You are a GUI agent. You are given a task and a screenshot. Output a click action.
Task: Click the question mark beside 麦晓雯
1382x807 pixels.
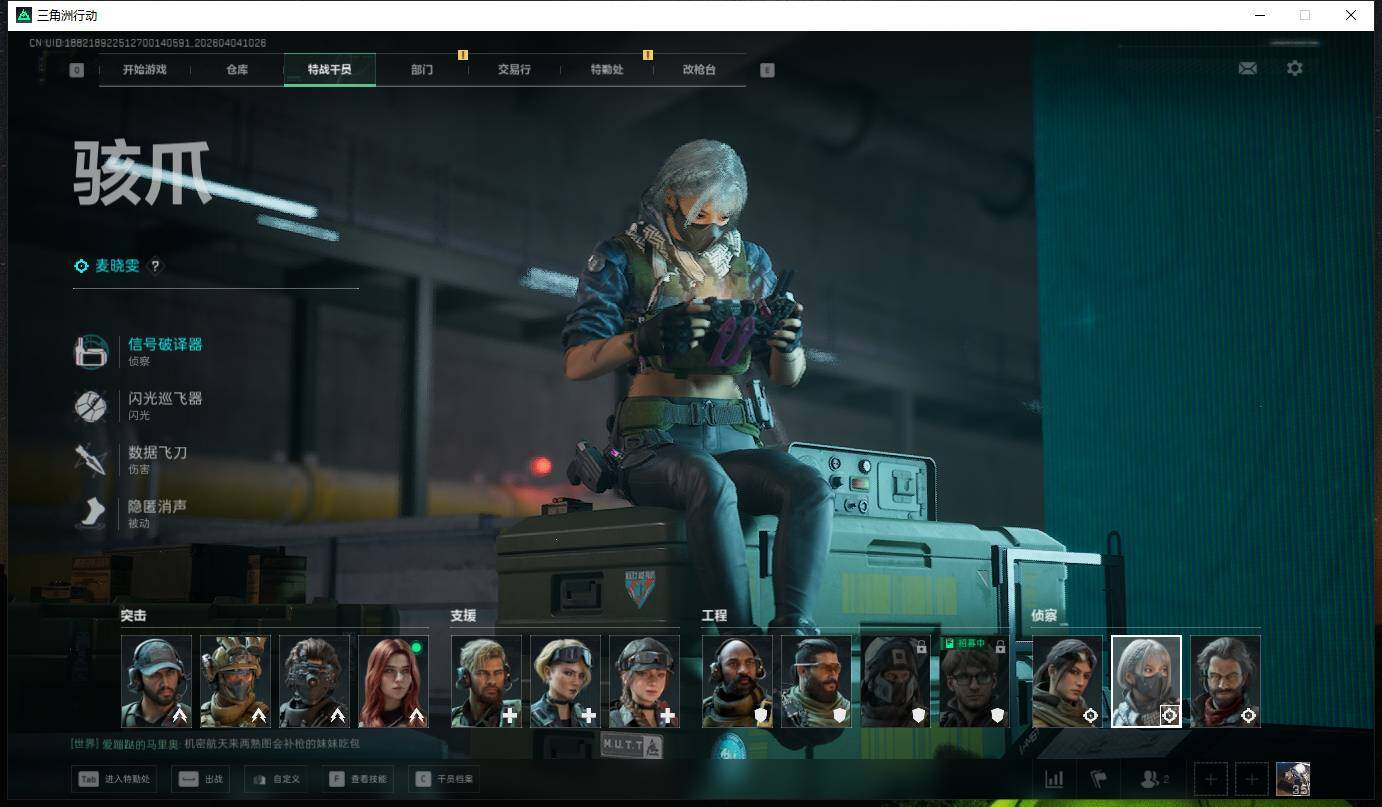155,266
